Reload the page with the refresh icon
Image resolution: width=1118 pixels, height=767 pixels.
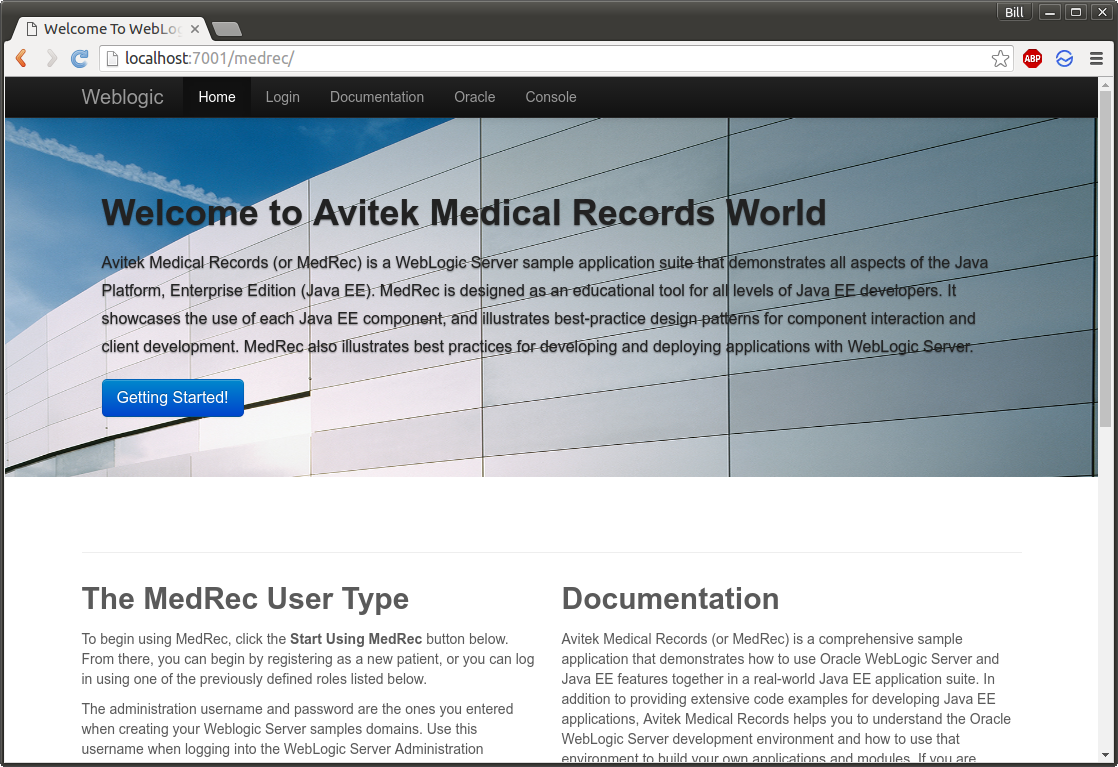80,59
